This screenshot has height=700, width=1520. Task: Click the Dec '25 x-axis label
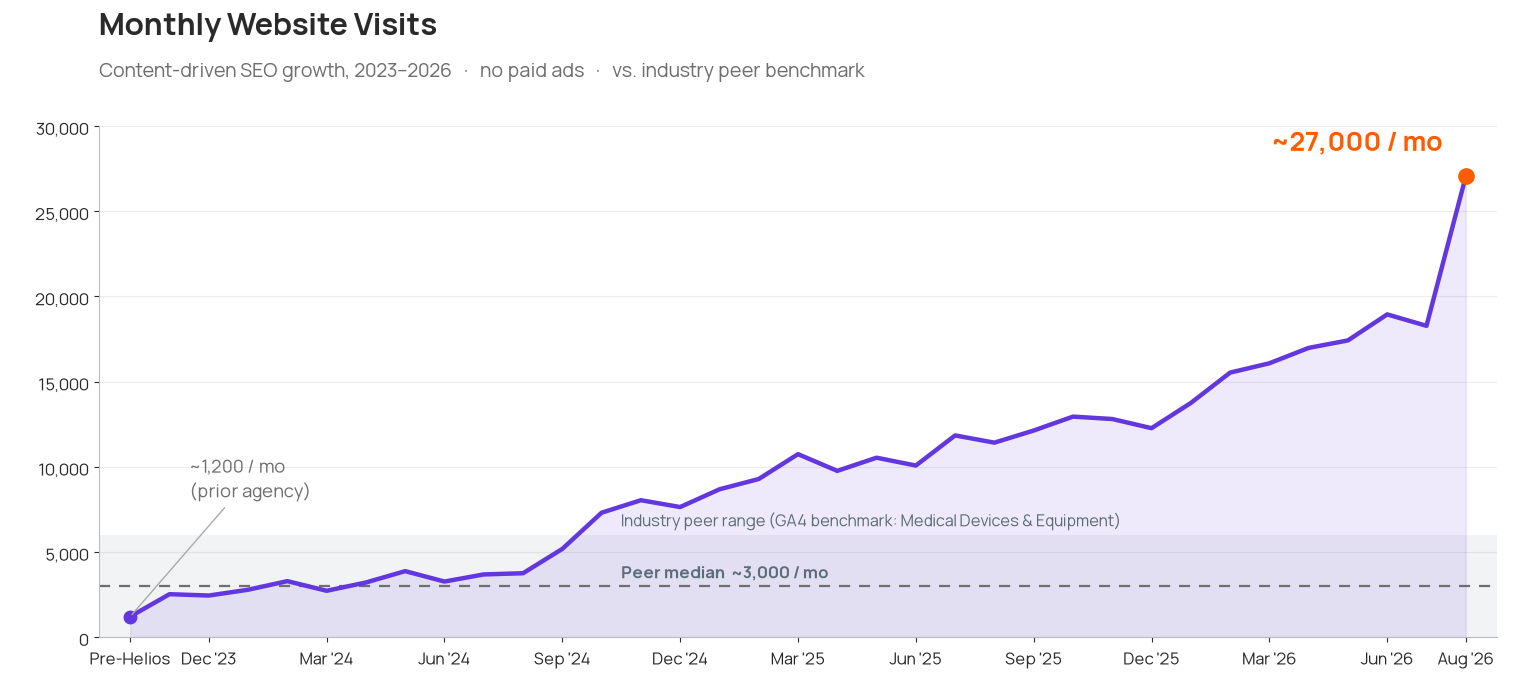coord(1152,659)
